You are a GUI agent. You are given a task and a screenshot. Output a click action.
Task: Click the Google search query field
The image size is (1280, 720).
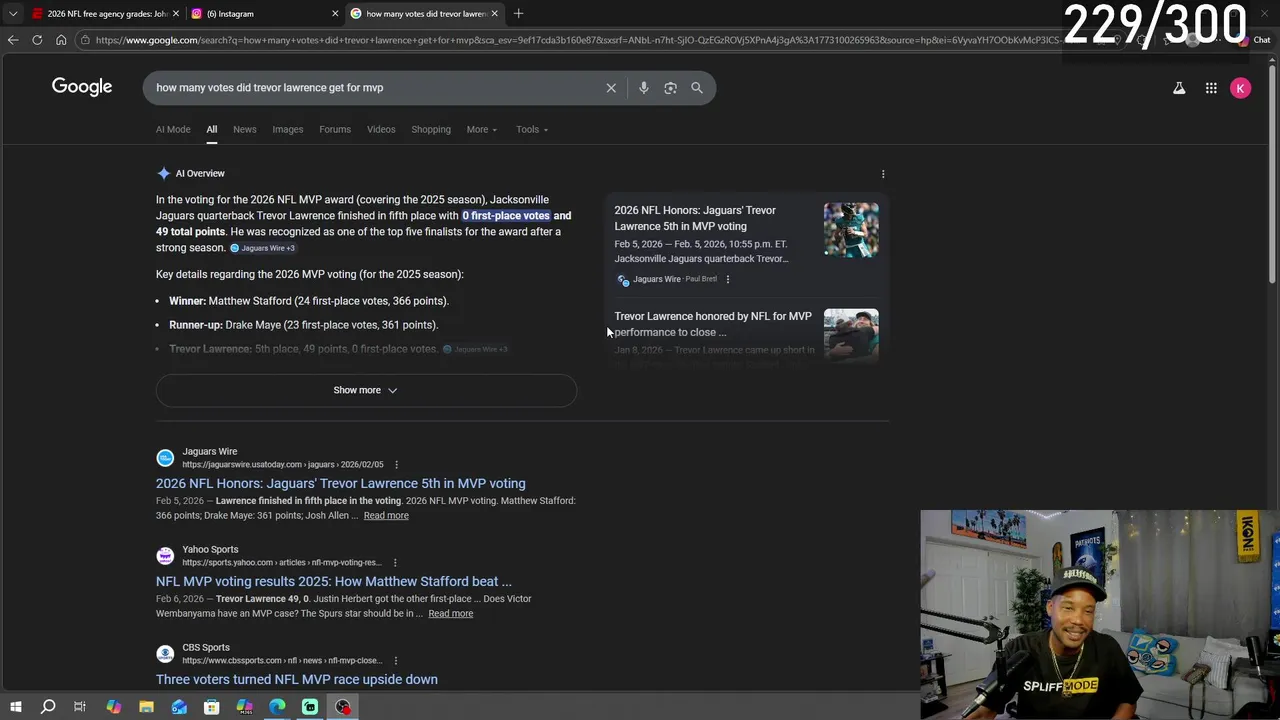pos(376,88)
